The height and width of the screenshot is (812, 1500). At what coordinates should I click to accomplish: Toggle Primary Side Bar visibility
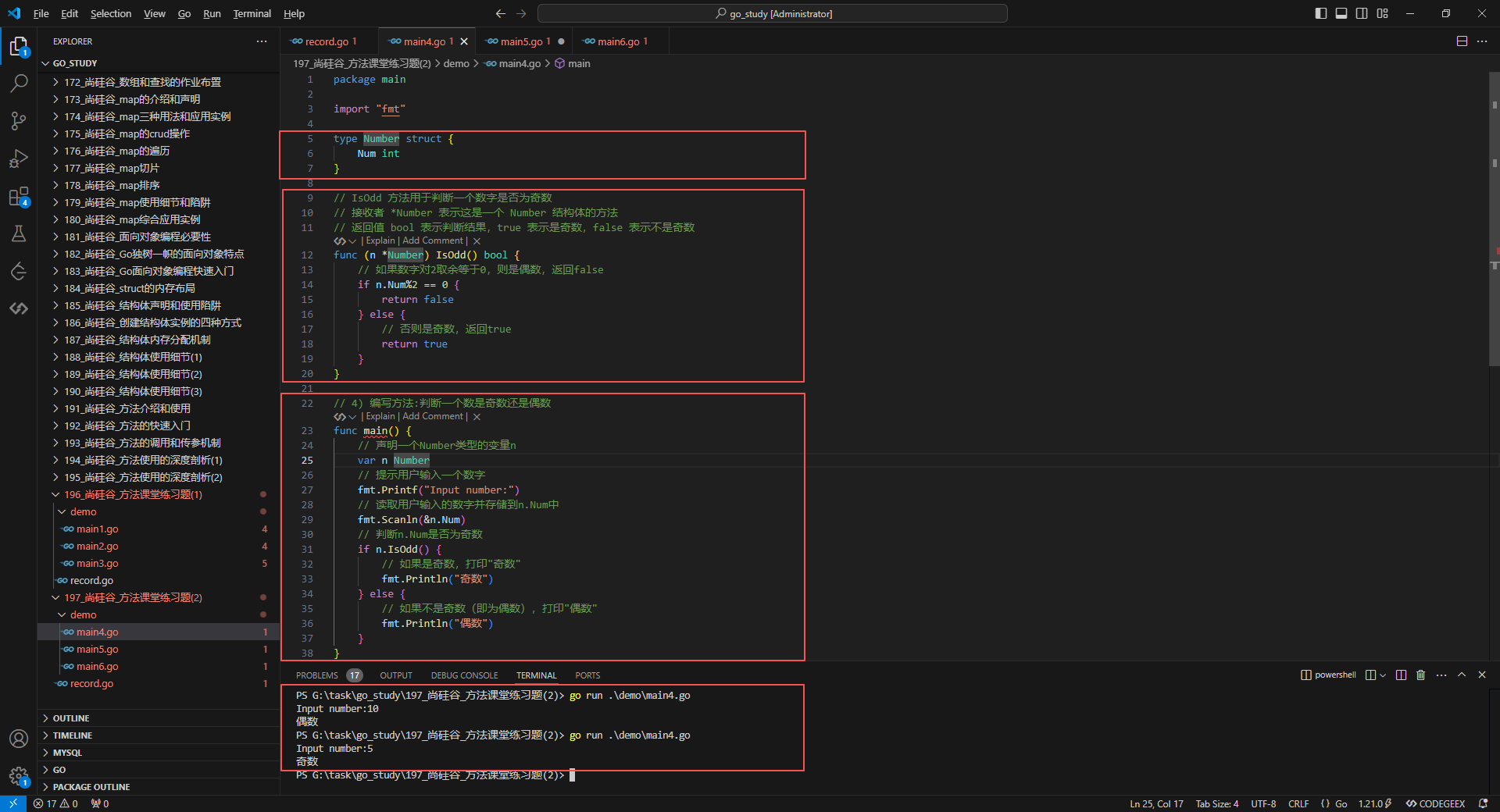point(1321,13)
